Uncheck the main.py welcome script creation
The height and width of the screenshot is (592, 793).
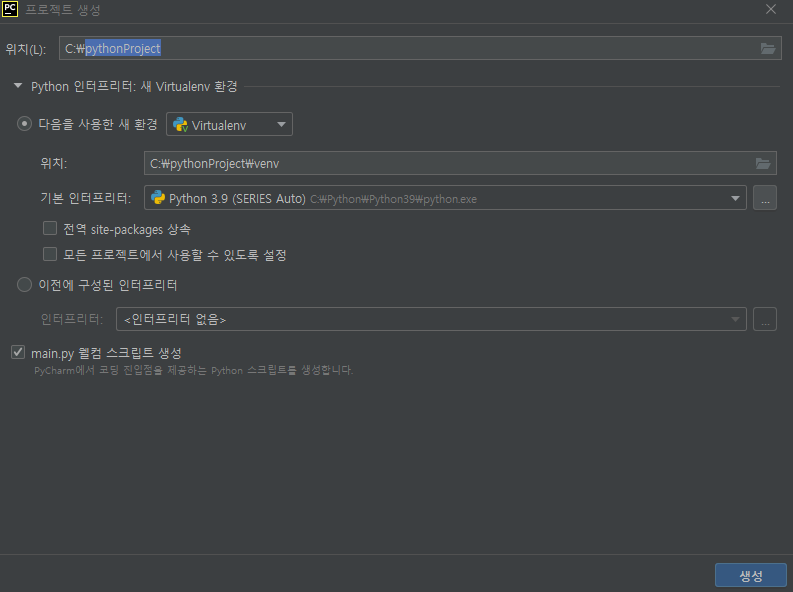point(18,352)
